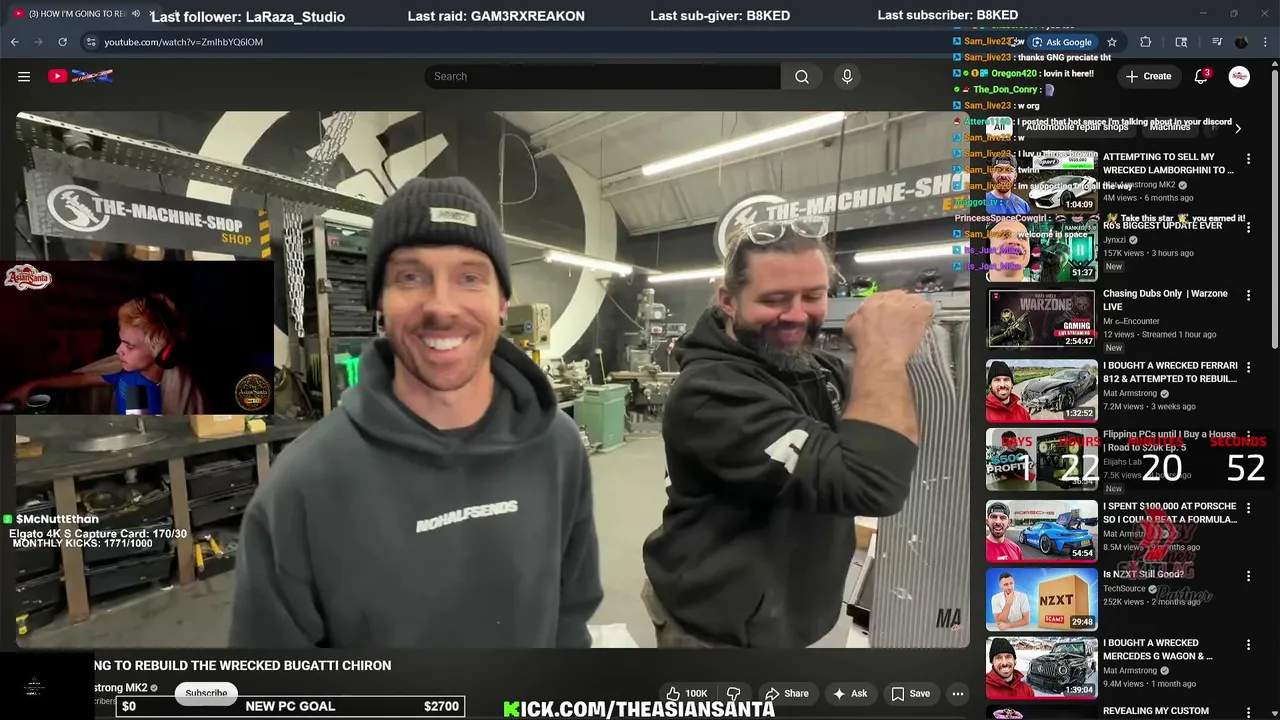The width and height of the screenshot is (1280, 720).
Task: View site information icon in address bar
Action: pyautogui.click(x=91, y=42)
